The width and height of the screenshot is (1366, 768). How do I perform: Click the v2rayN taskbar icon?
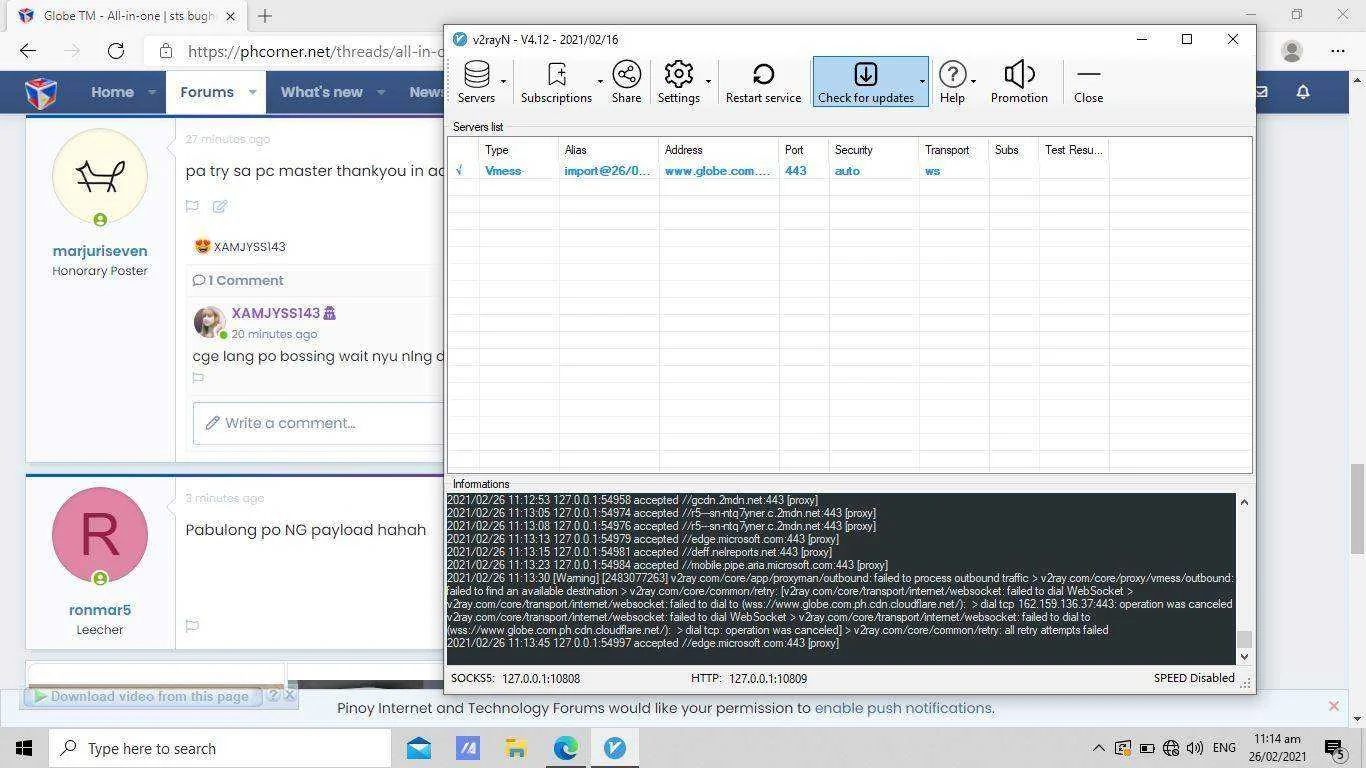point(614,748)
